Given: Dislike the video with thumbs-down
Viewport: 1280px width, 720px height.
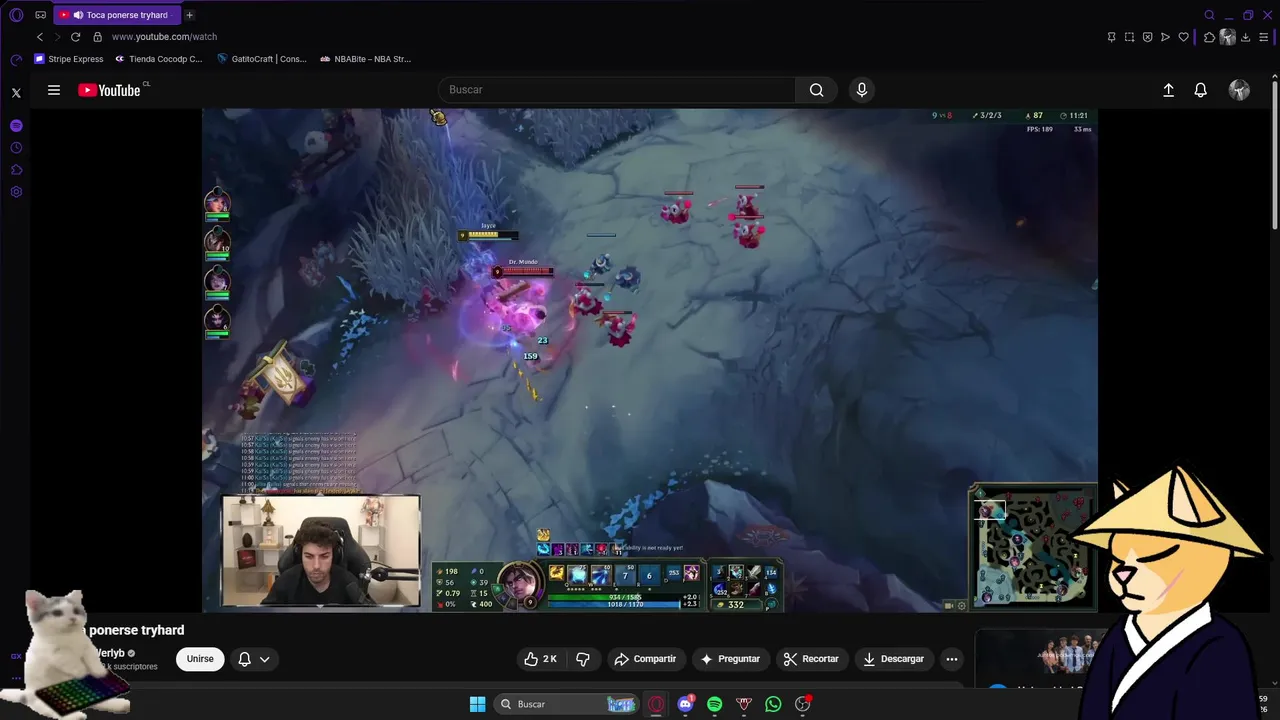Looking at the screenshot, I should (x=583, y=659).
